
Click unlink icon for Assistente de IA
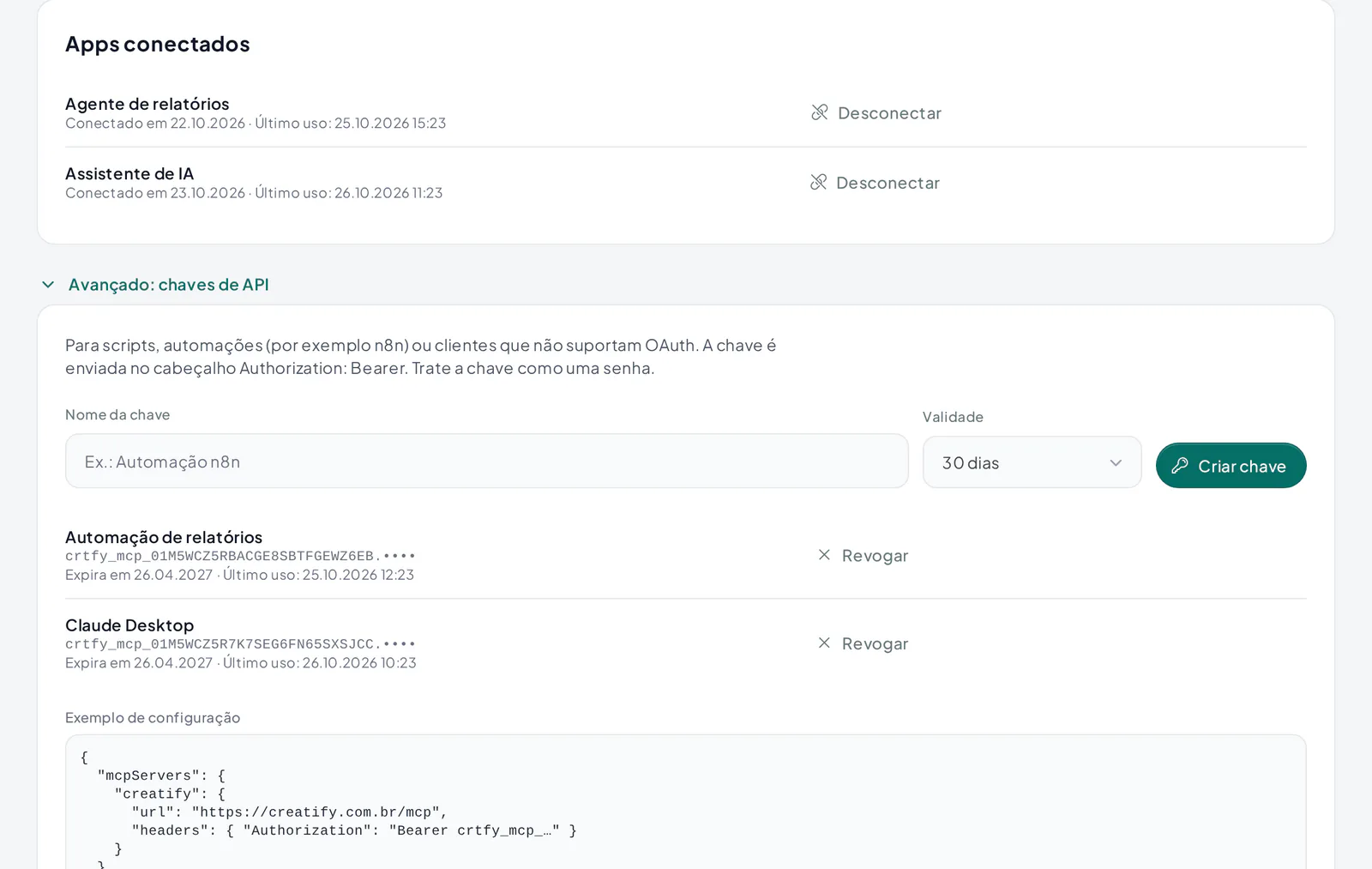819,182
